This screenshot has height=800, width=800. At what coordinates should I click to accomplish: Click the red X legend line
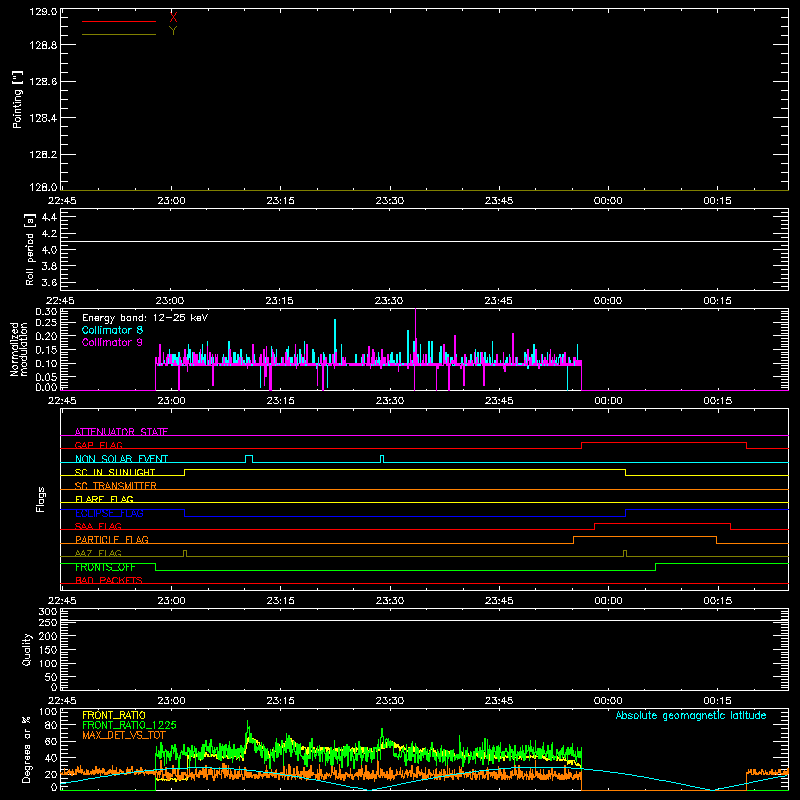pyautogui.click(x=119, y=21)
